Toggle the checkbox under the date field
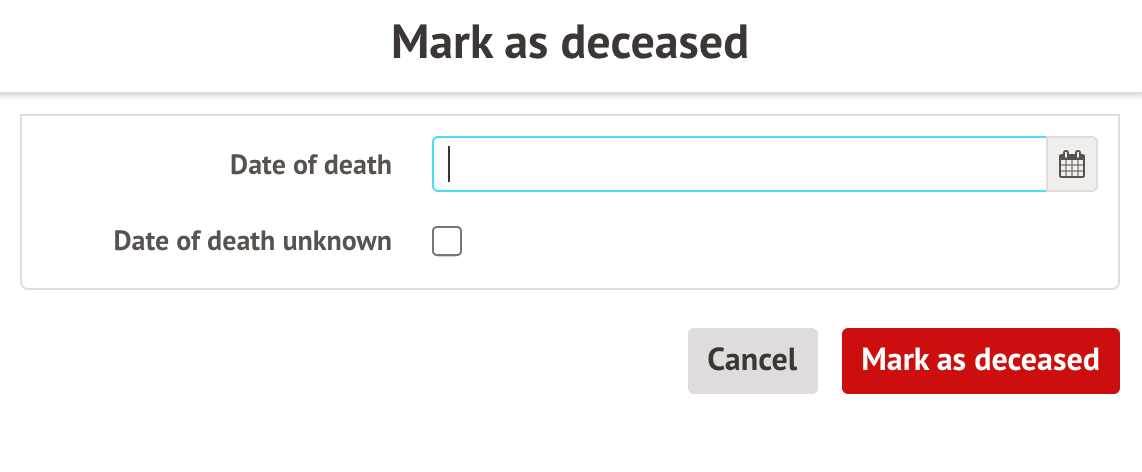Viewport: 1142px width, 472px height. click(x=446, y=241)
